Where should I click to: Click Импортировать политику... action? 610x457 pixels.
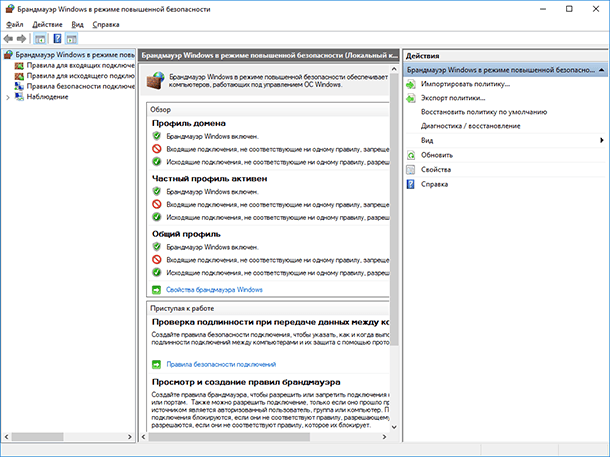pyautogui.click(x=465, y=84)
